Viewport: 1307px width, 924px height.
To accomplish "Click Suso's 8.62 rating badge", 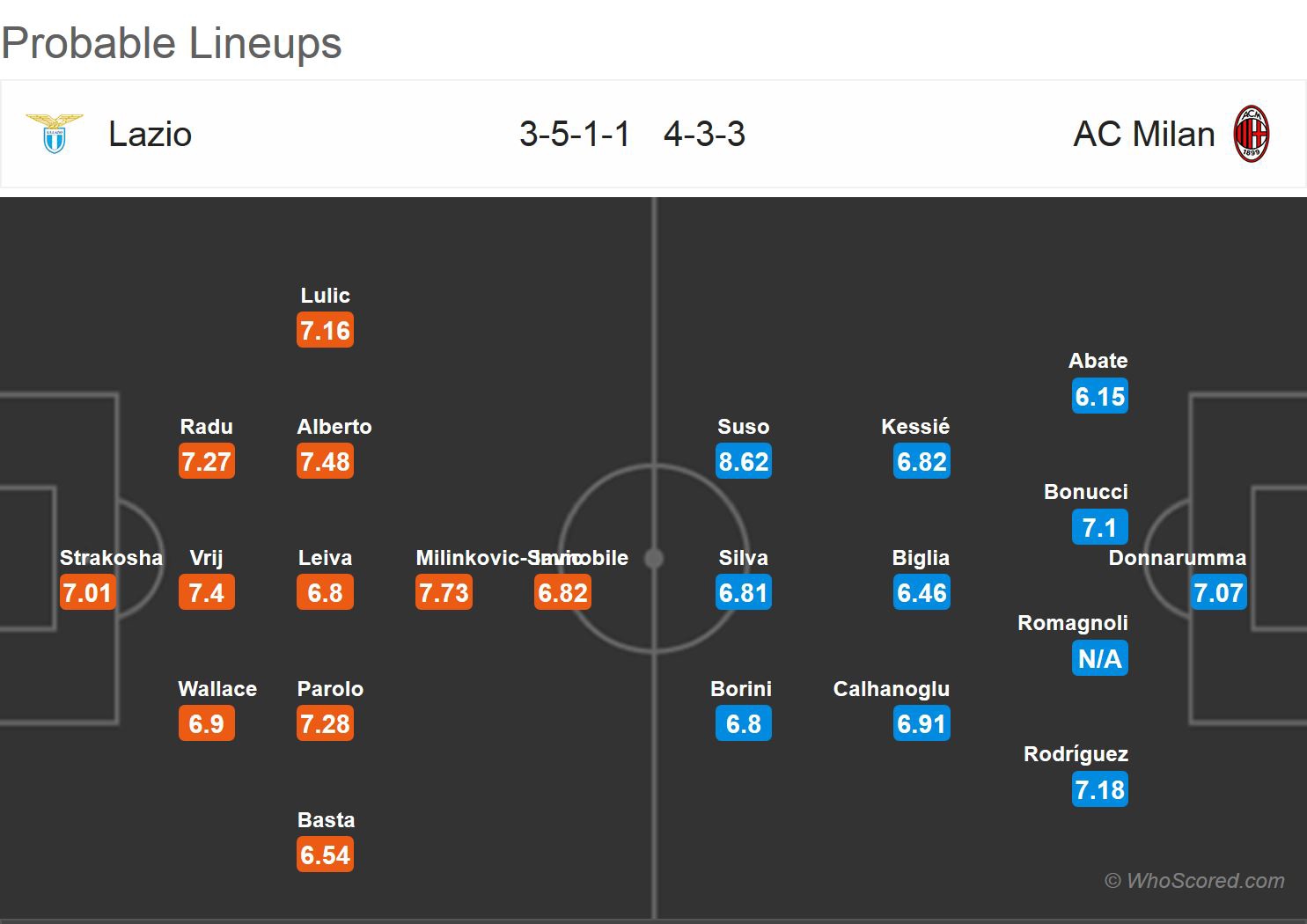I will (744, 461).
